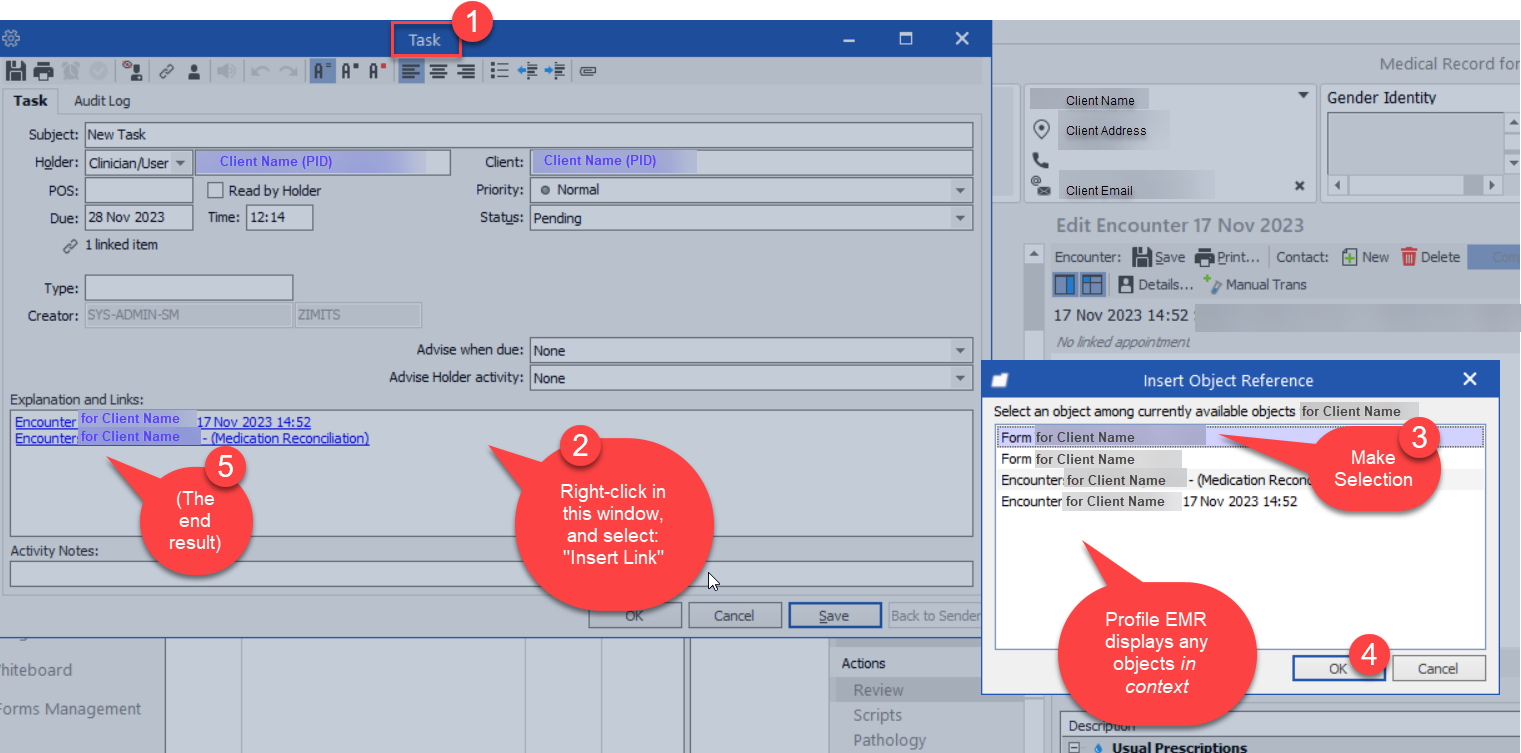Click the Manual Trans icon
Image resolution: width=1521 pixels, height=753 pixels.
[1213, 285]
